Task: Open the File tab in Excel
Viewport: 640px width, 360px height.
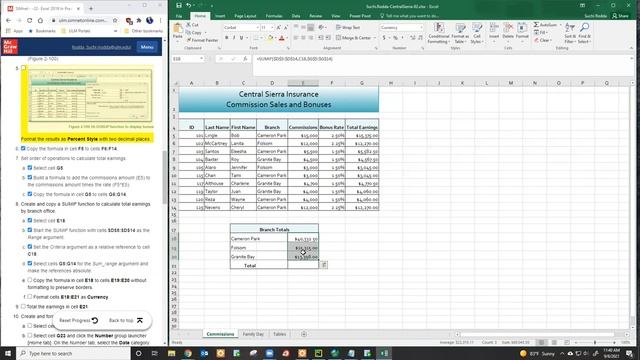Action: pos(179,16)
